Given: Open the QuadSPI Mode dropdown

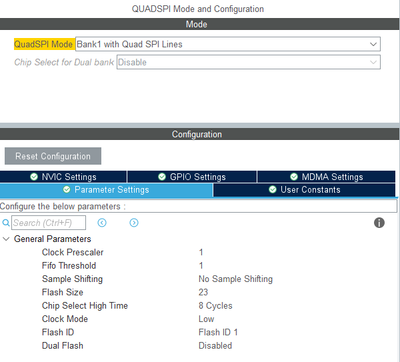Looking at the screenshot, I should 228,44.
